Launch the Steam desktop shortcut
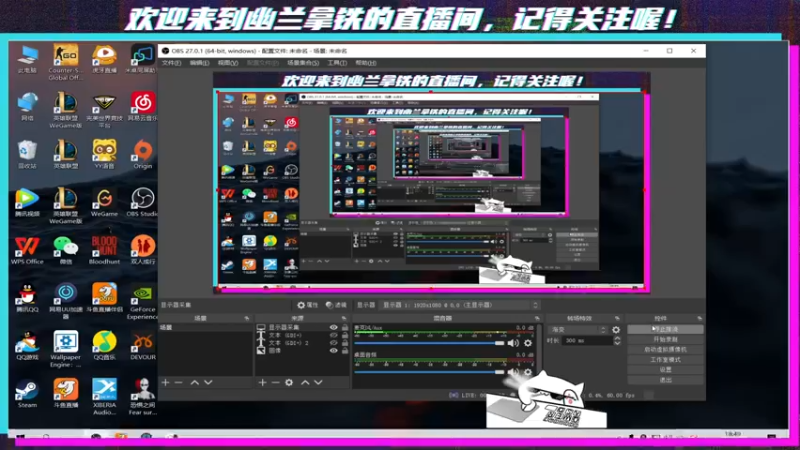Viewport: 800px width, 450px height. coord(27,393)
